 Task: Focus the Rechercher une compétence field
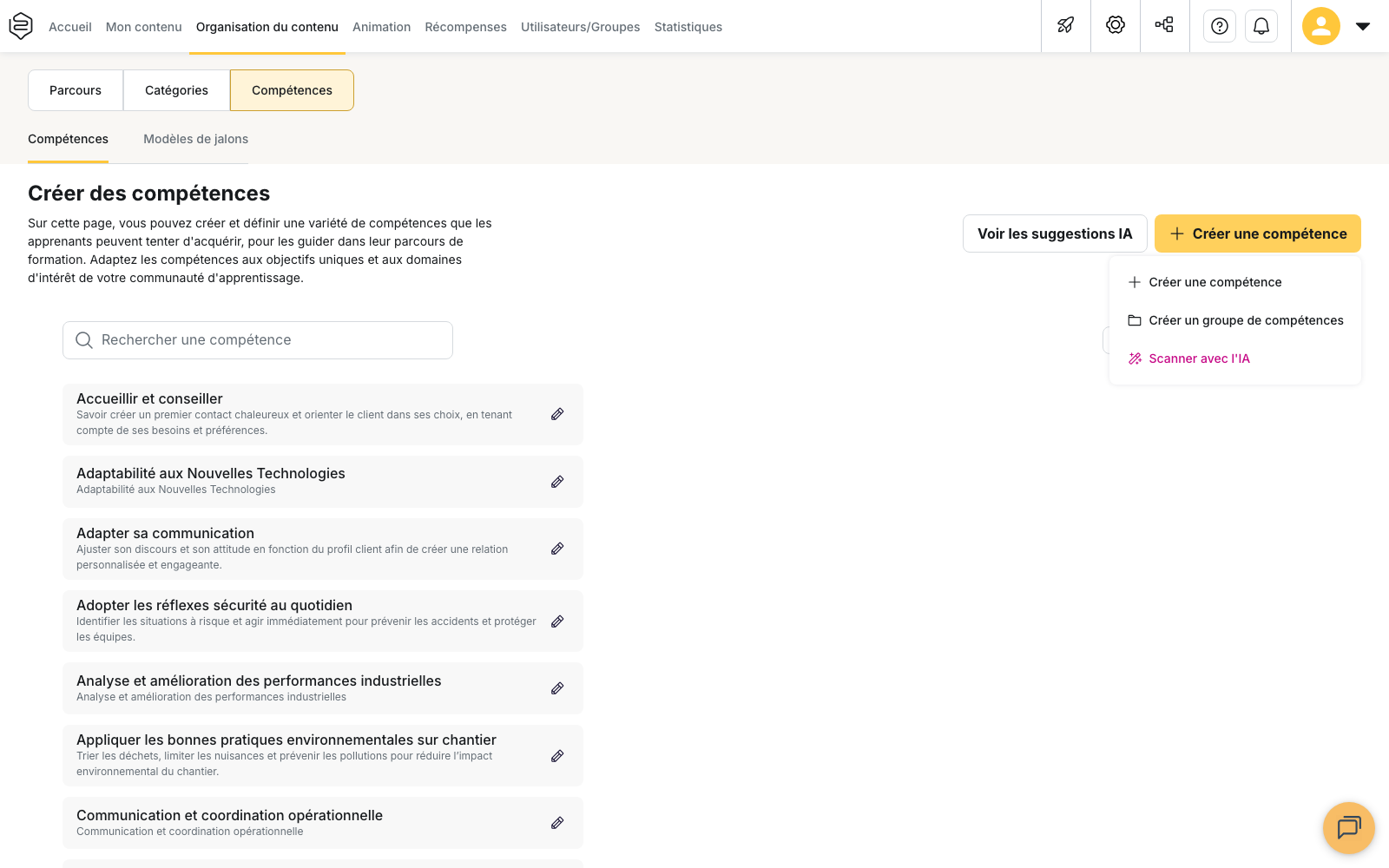[258, 340]
